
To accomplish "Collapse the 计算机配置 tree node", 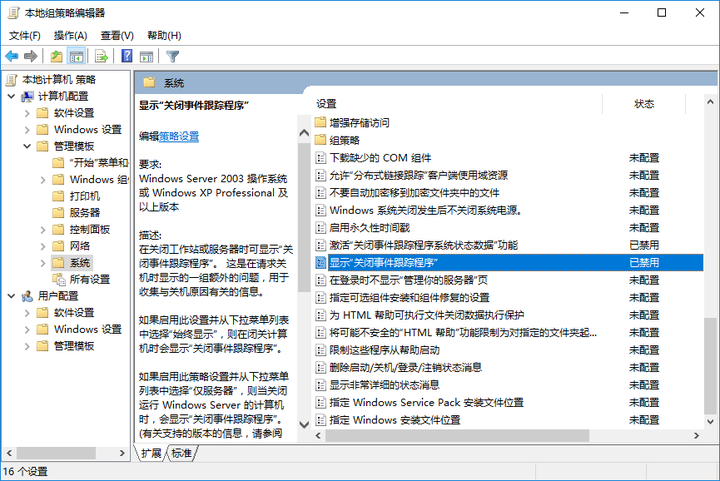I will (x=11, y=96).
